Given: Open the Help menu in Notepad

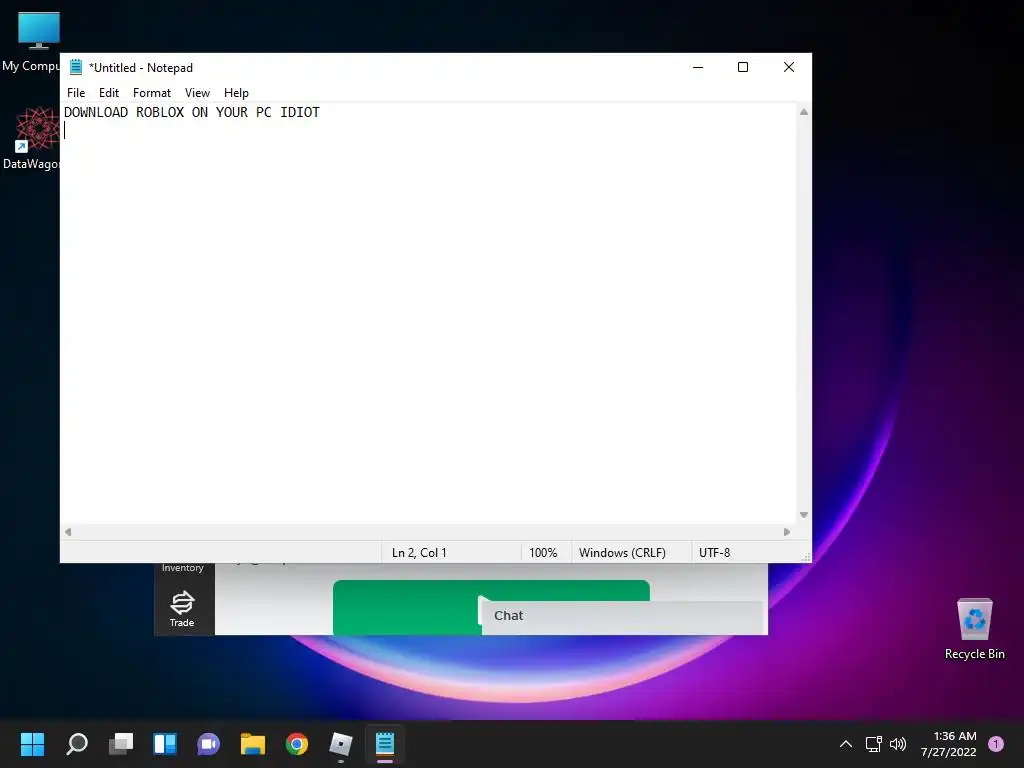Looking at the screenshot, I should click(x=236, y=93).
